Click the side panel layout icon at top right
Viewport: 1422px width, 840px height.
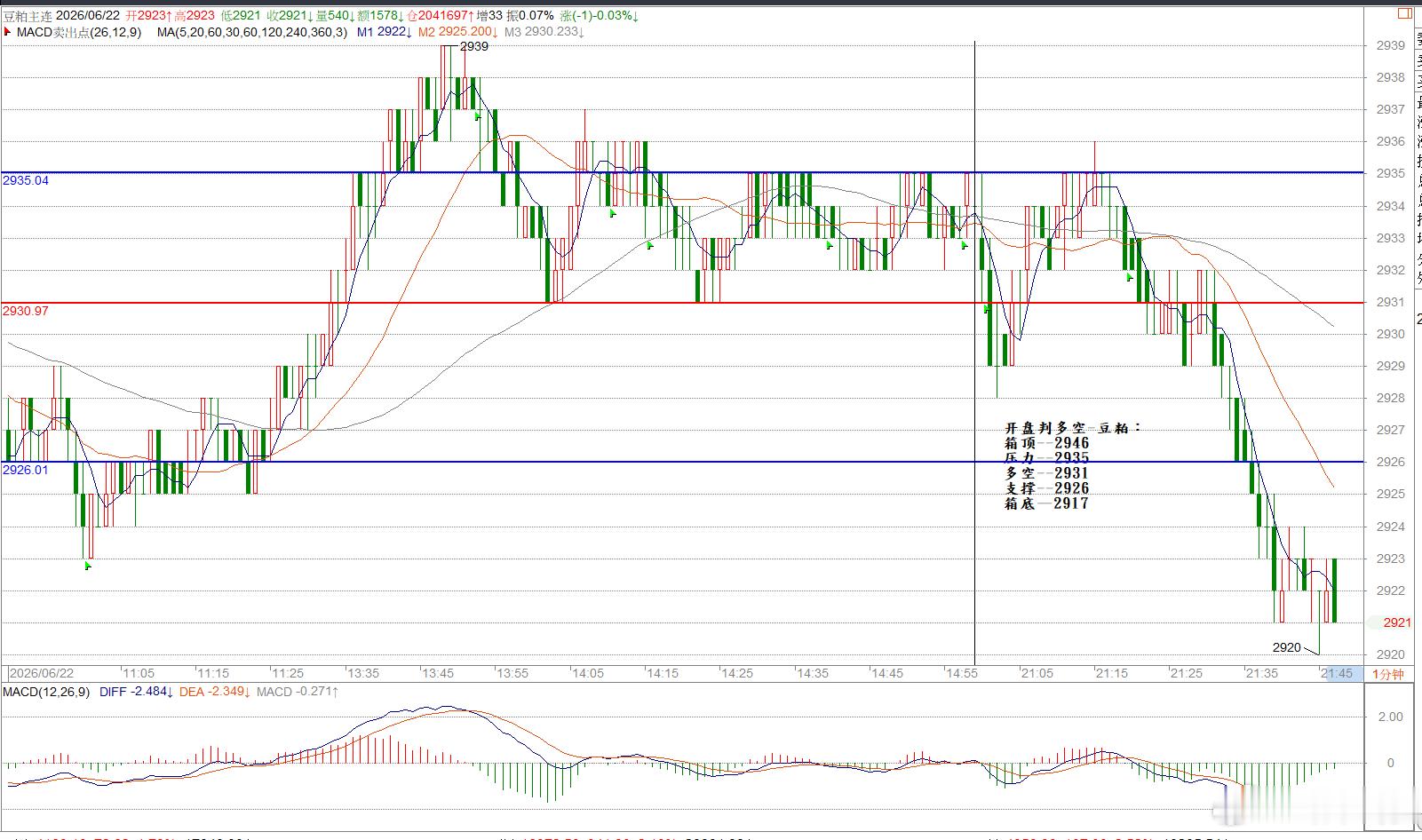coord(1404,13)
